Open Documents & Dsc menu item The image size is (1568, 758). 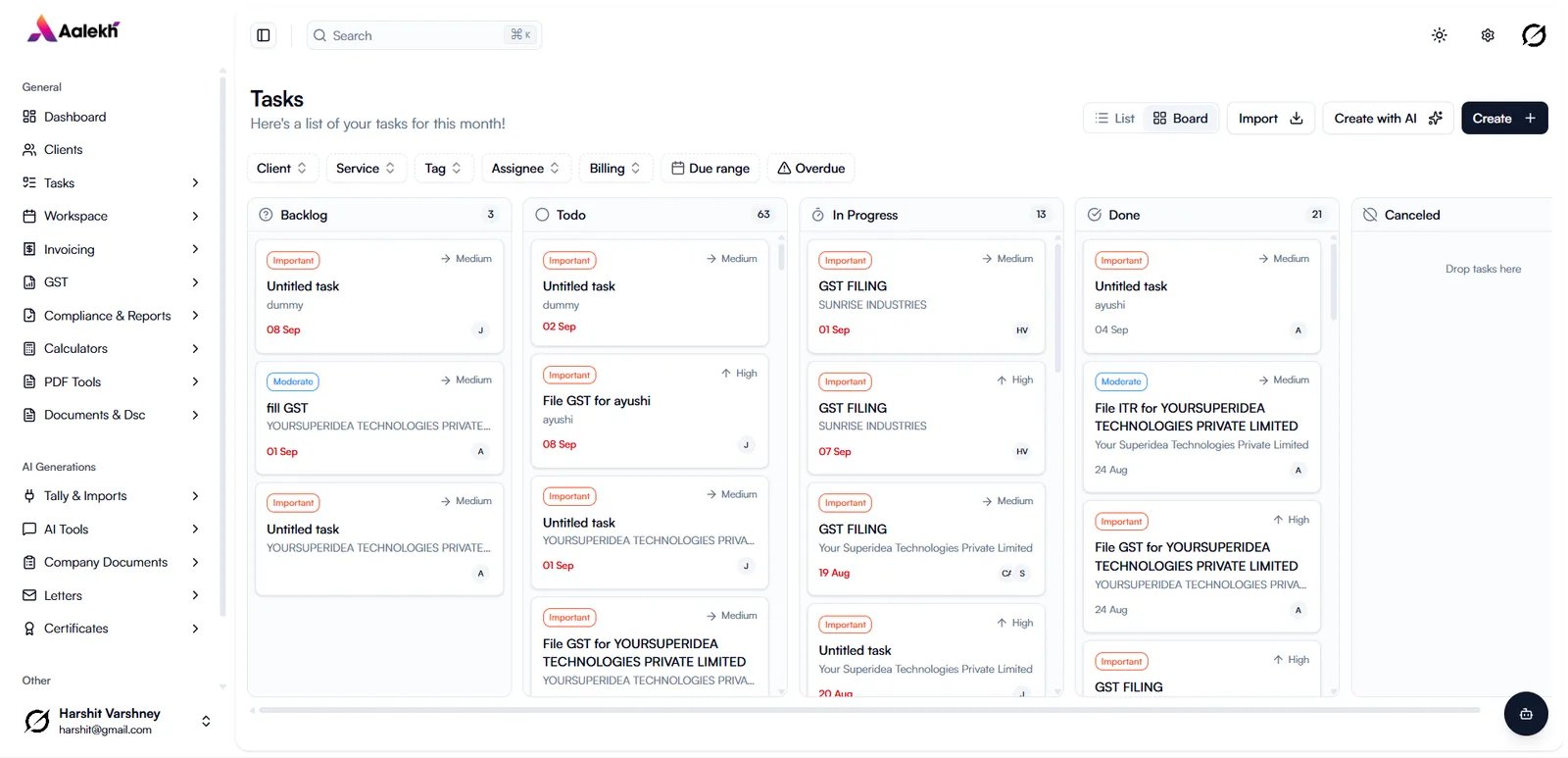(112, 415)
